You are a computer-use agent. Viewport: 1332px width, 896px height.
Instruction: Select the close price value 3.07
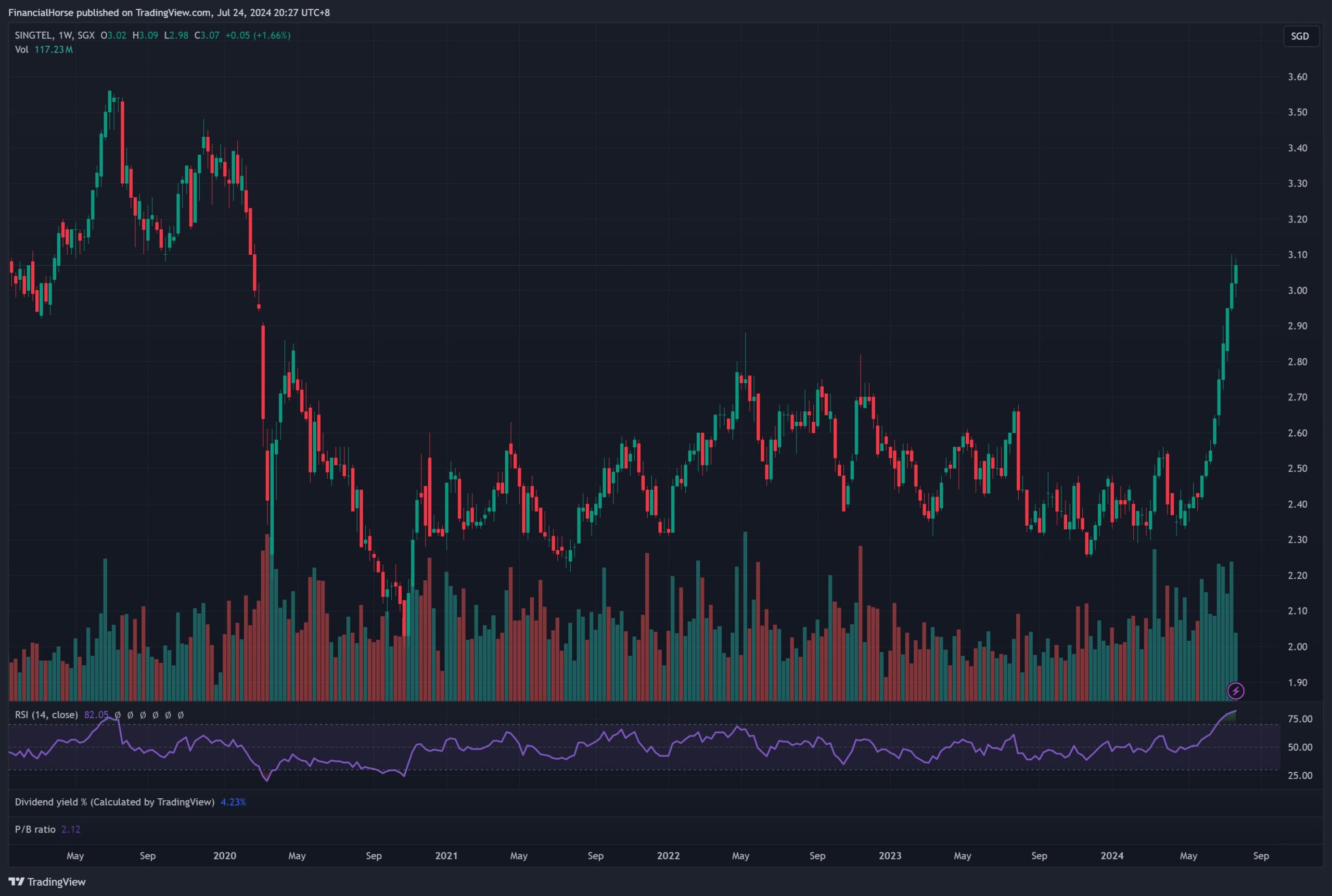(210, 35)
